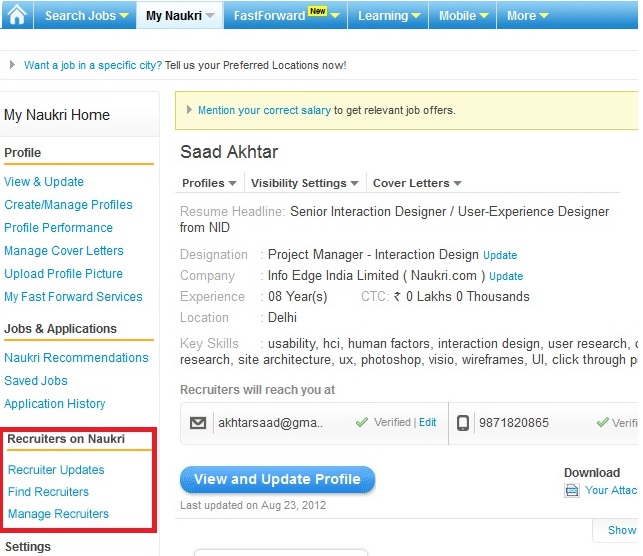Open Recruiter Updates link
This screenshot has height=556, width=643.
(56, 469)
